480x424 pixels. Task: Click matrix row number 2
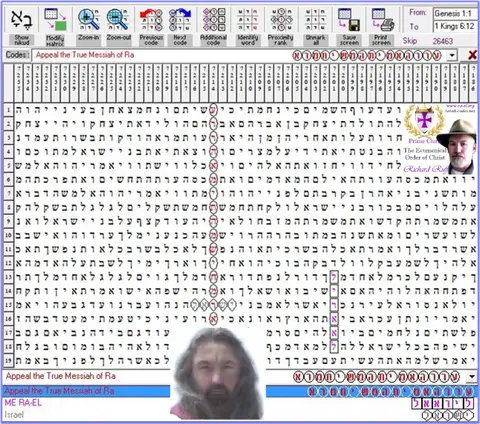(8, 124)
